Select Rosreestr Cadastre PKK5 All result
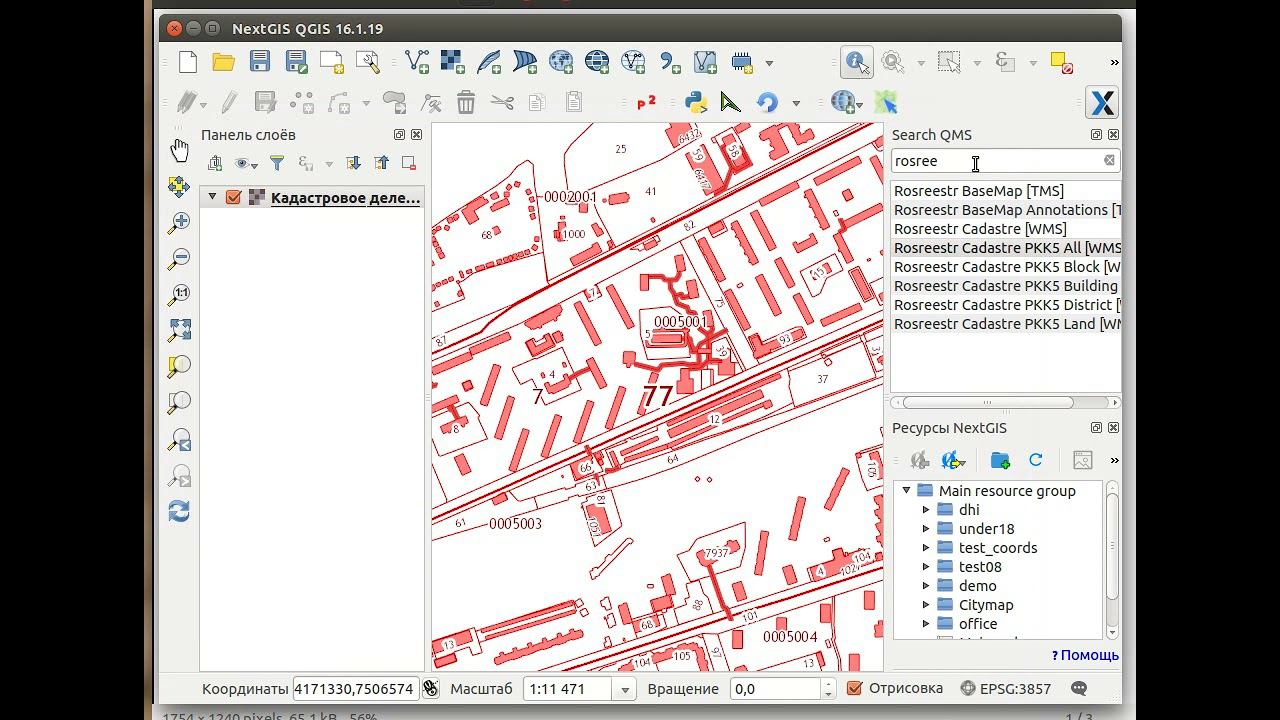This screenshot has width=1280, height=720. pyautogui.click(x=1006, y=248)
